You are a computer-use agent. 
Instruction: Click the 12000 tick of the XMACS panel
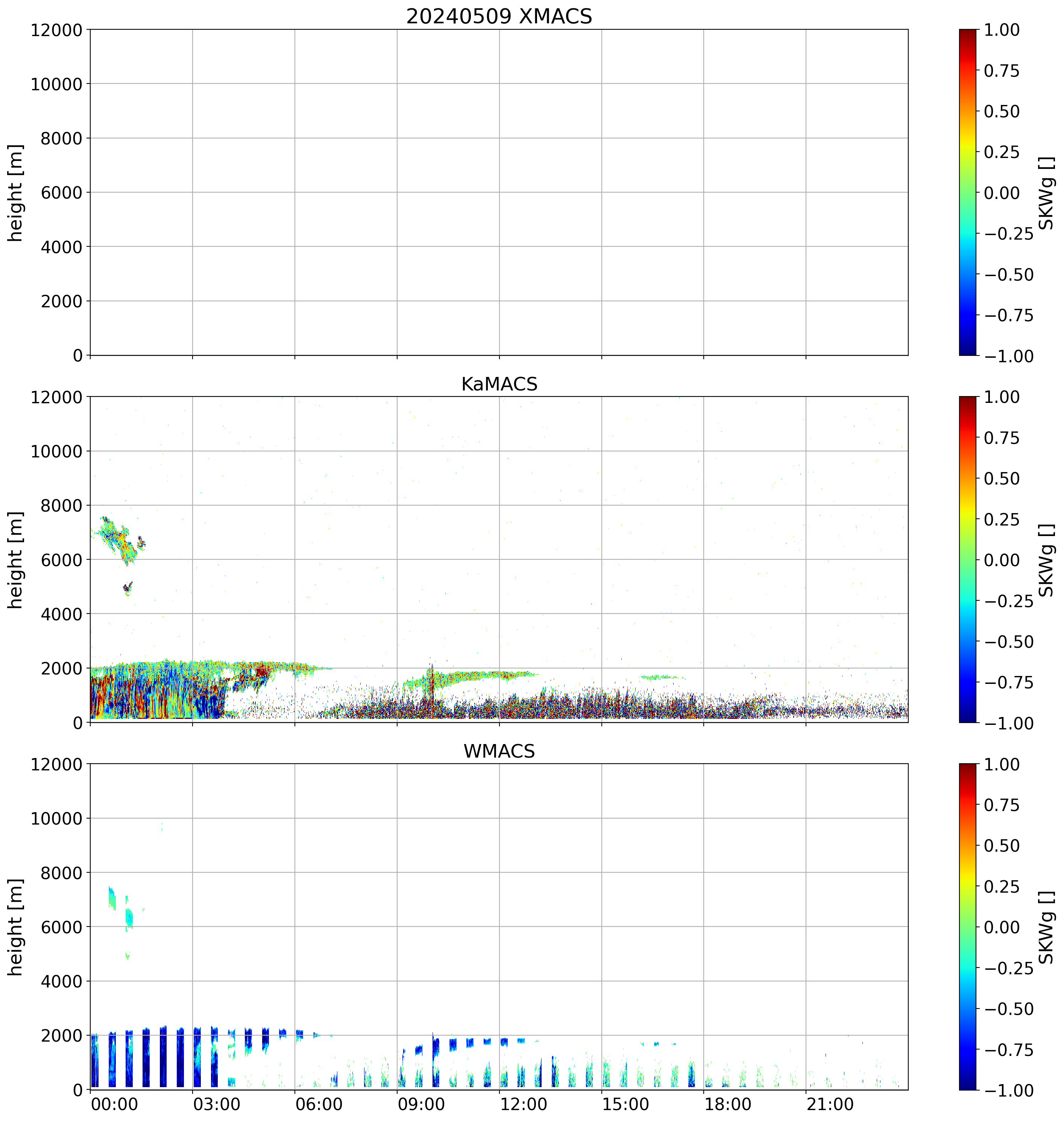(x=57, y=30)
